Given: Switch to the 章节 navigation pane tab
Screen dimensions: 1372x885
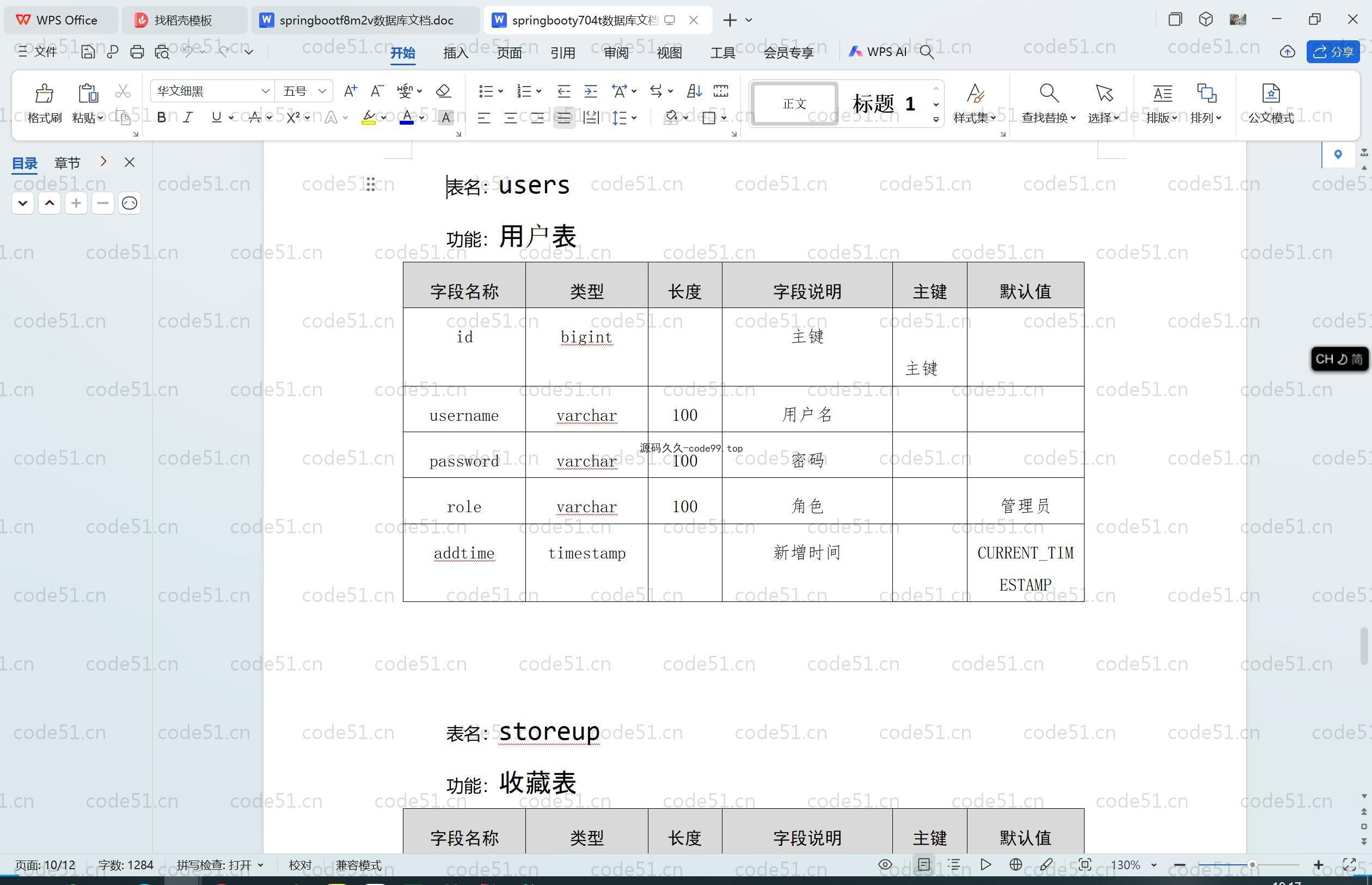Looking at the screenshot, I should 68,163.
